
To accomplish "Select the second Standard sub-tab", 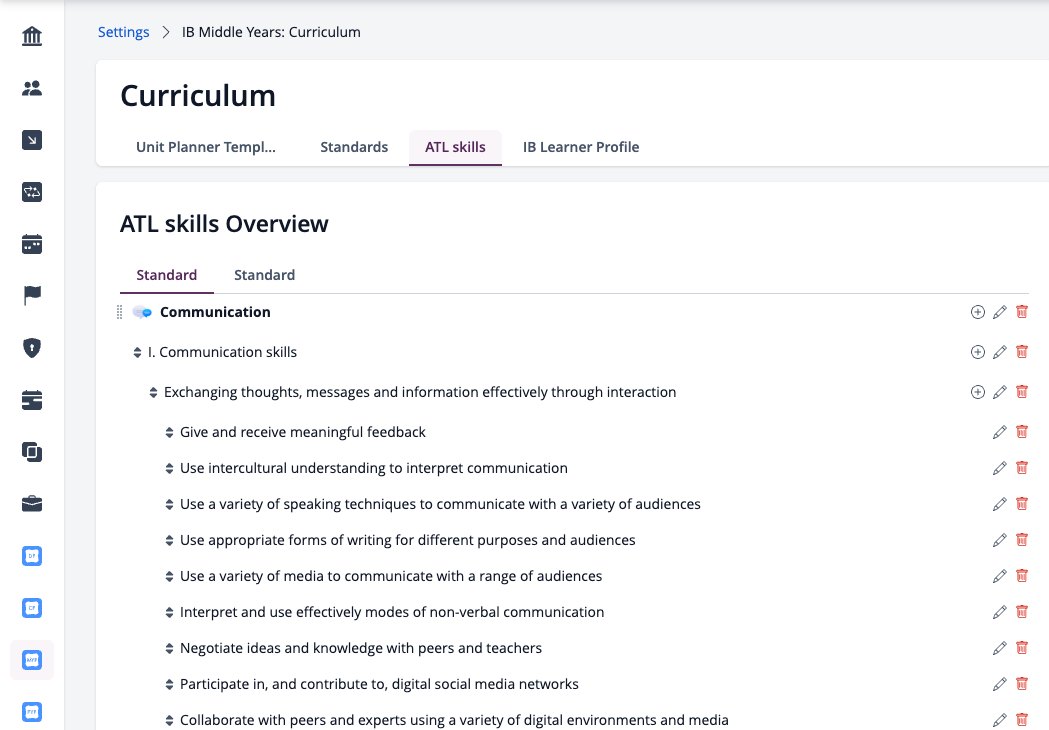I will click(x=264, y=275).
